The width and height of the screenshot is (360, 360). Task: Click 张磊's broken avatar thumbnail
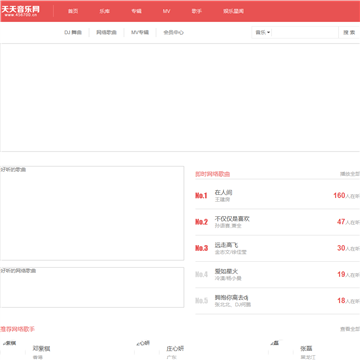pyautogui.click(x=281, y=350)
